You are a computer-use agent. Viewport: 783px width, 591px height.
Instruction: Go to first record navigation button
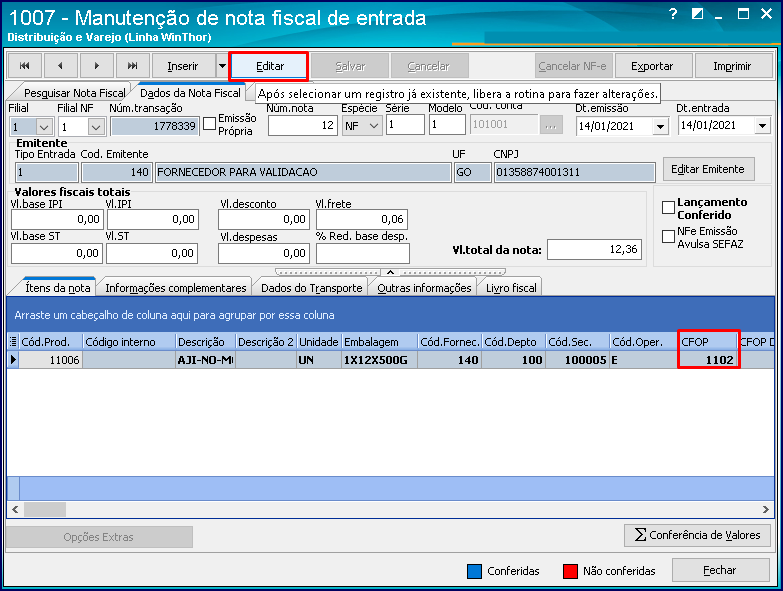click(x=24, y=66)
